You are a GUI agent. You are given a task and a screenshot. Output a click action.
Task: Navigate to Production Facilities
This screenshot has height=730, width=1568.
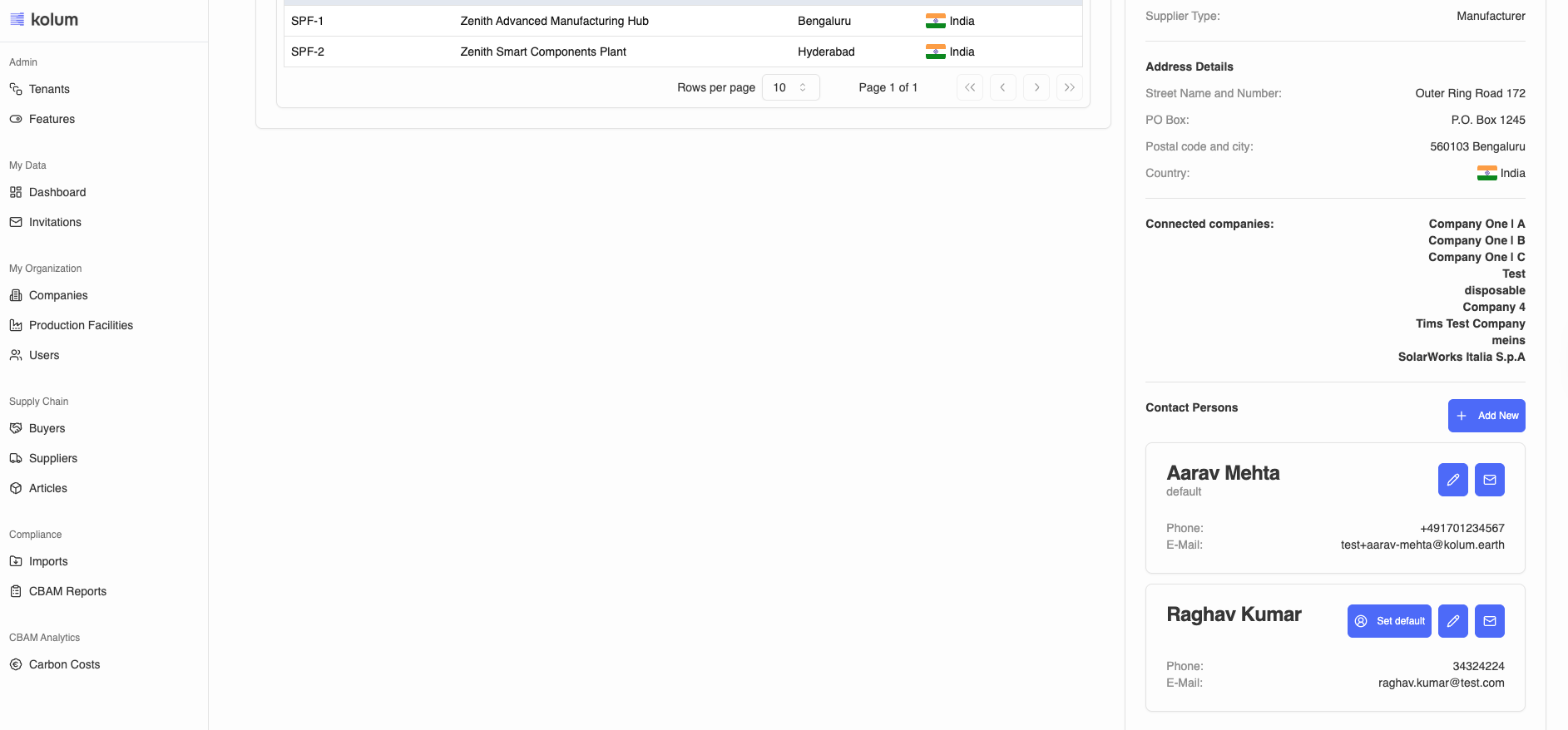coord(81,325)
